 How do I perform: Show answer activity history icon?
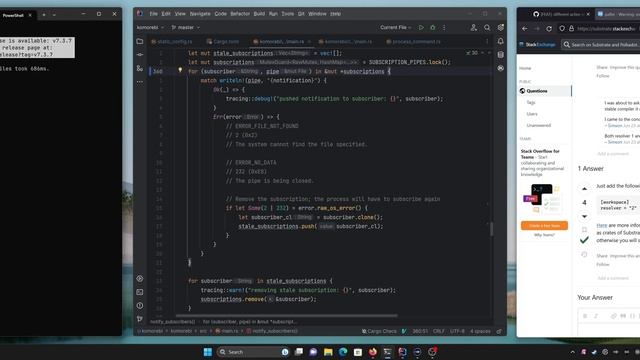(584, 254)
